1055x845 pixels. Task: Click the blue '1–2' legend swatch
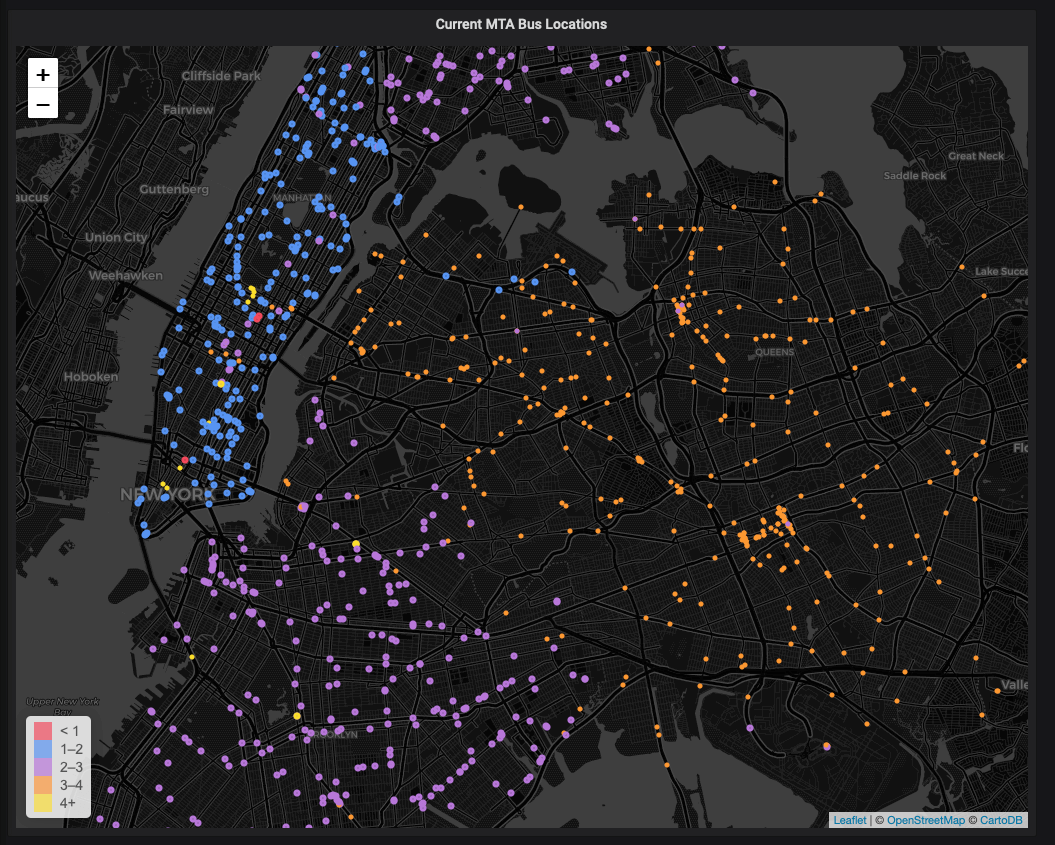[43, 749]
